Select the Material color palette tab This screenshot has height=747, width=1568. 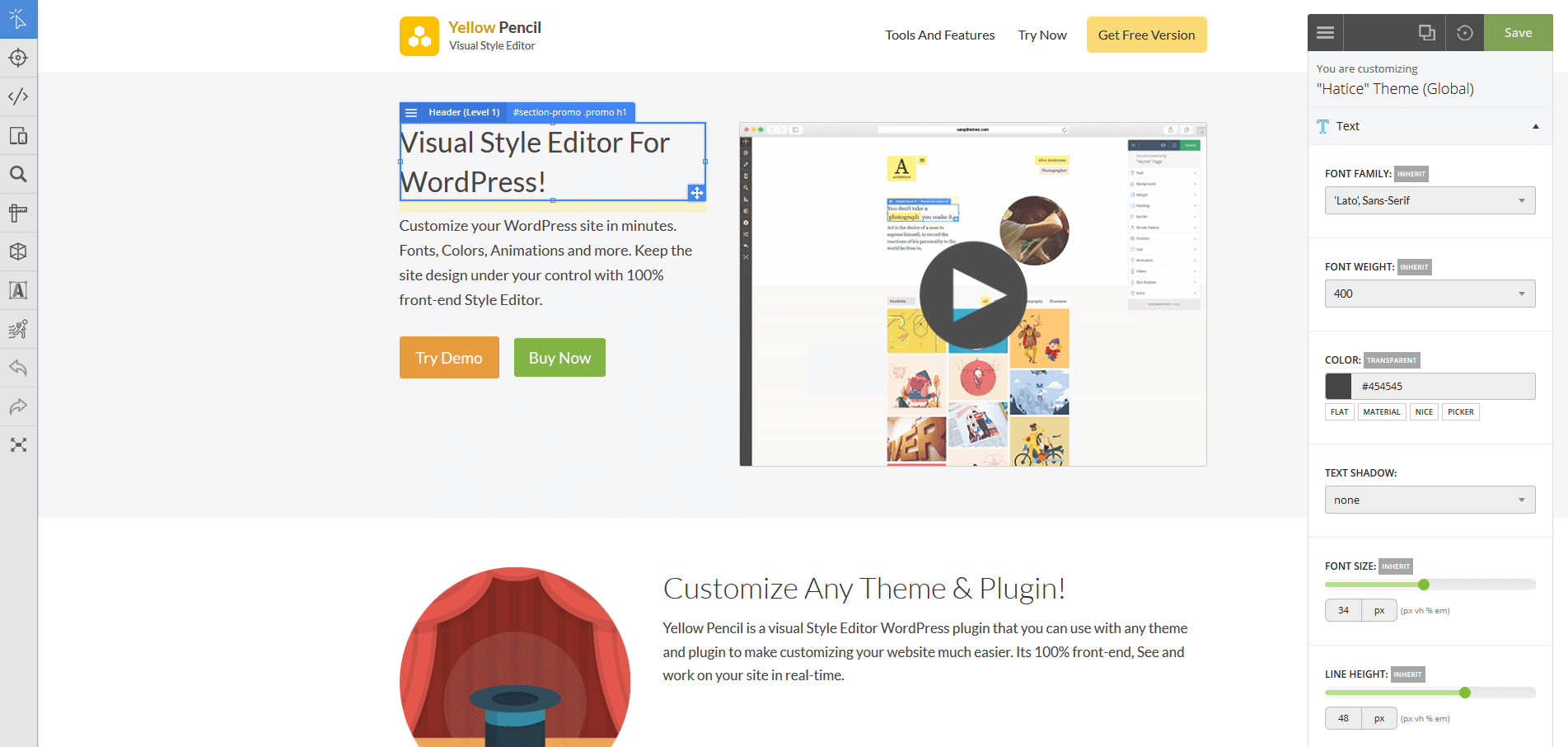[x=1381, y=412]
